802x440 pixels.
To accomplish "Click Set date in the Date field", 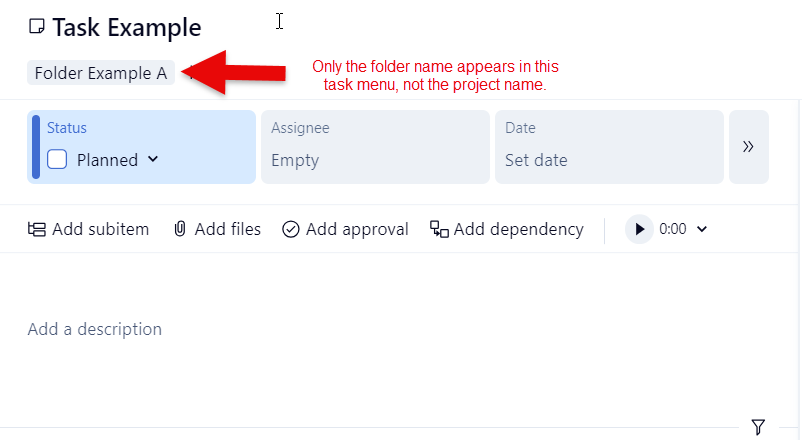I will (536, 160).
